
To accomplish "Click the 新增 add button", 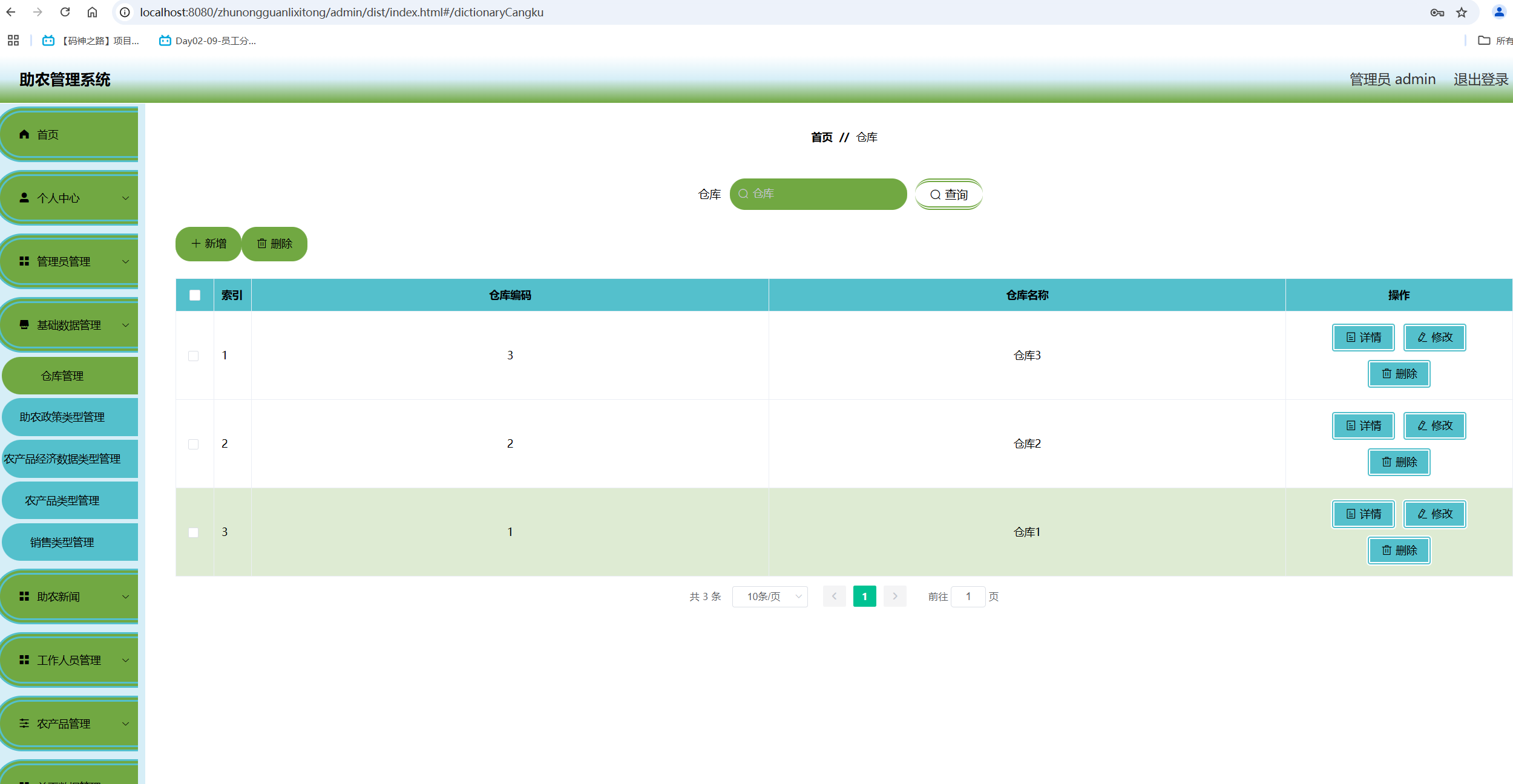I will coord(208,244).
